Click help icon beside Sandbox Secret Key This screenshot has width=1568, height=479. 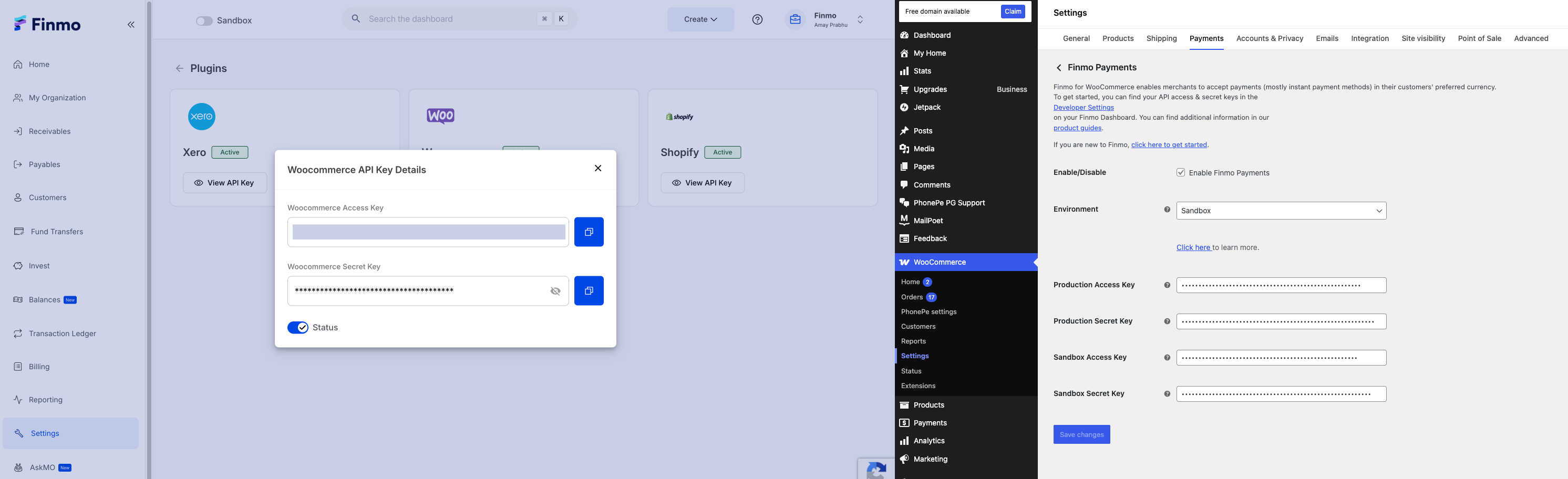pyautogui.click(x=1167, y=394)
